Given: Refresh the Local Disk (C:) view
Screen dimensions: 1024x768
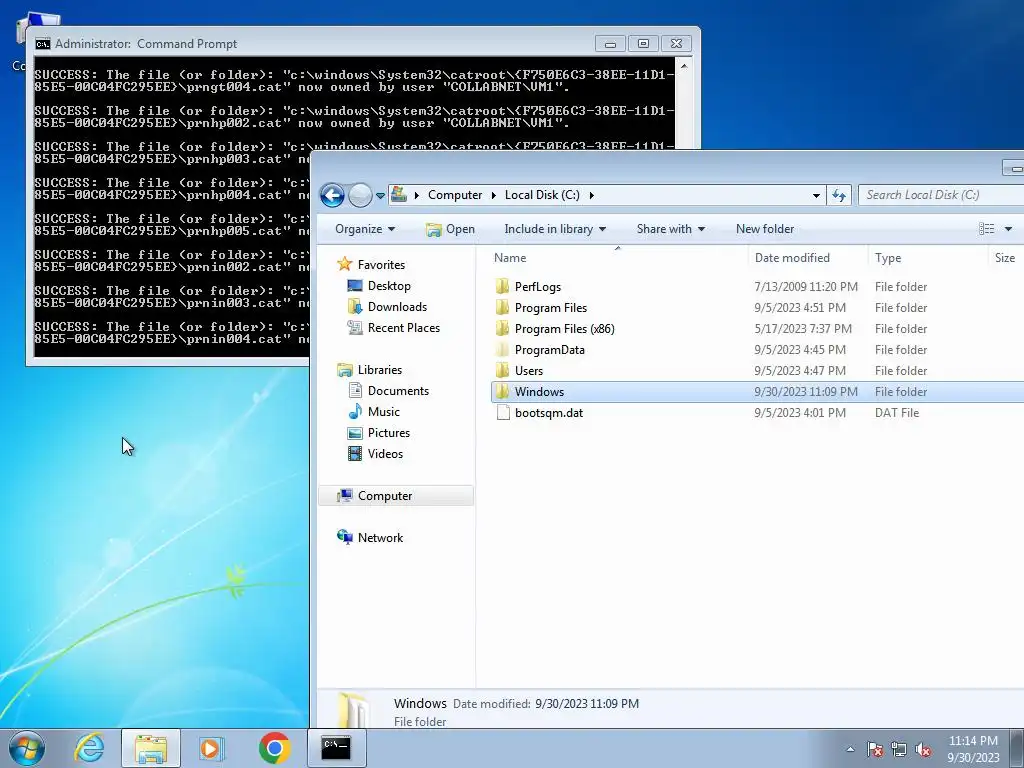Looking at the screenshot, I should point(839,195).
